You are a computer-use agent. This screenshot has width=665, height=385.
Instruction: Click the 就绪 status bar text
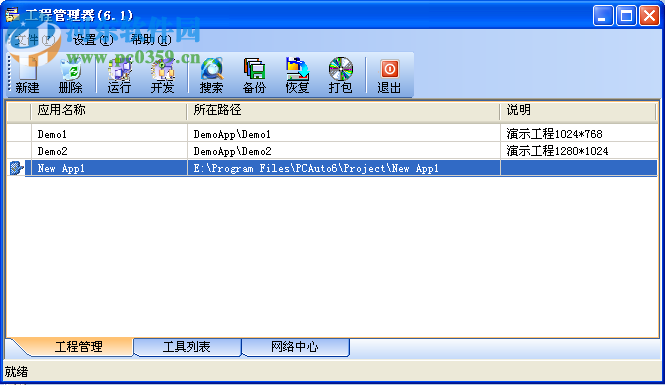pos(17,372)
